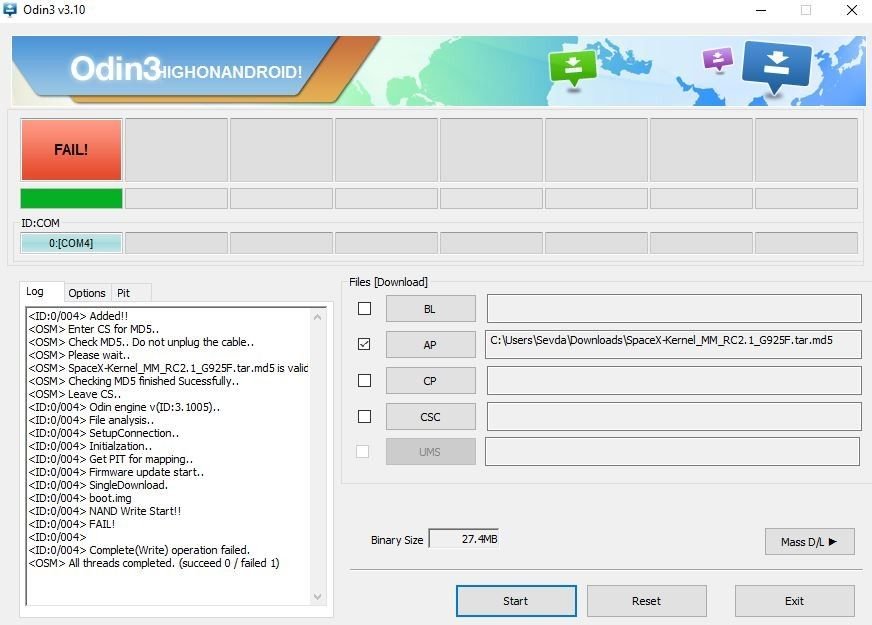
Task: Click the "Initialzation.." log line
Action: 90,446
